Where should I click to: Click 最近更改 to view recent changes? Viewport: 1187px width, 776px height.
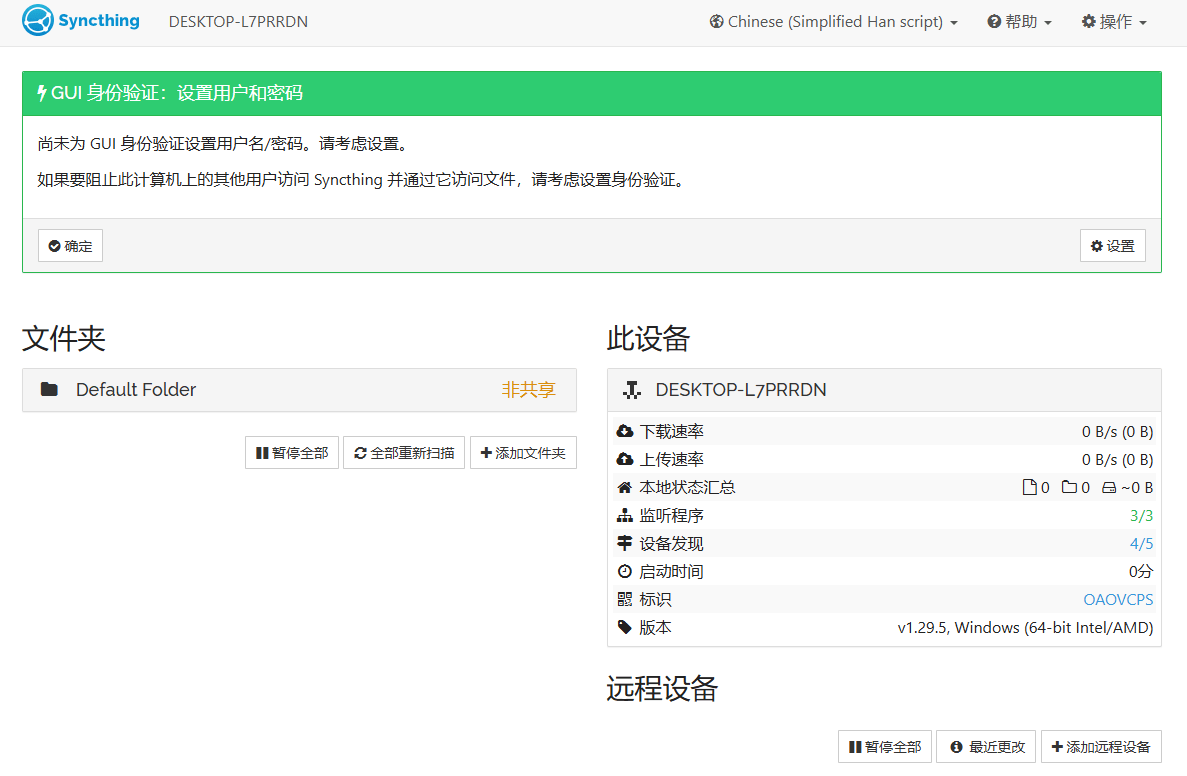986,746
